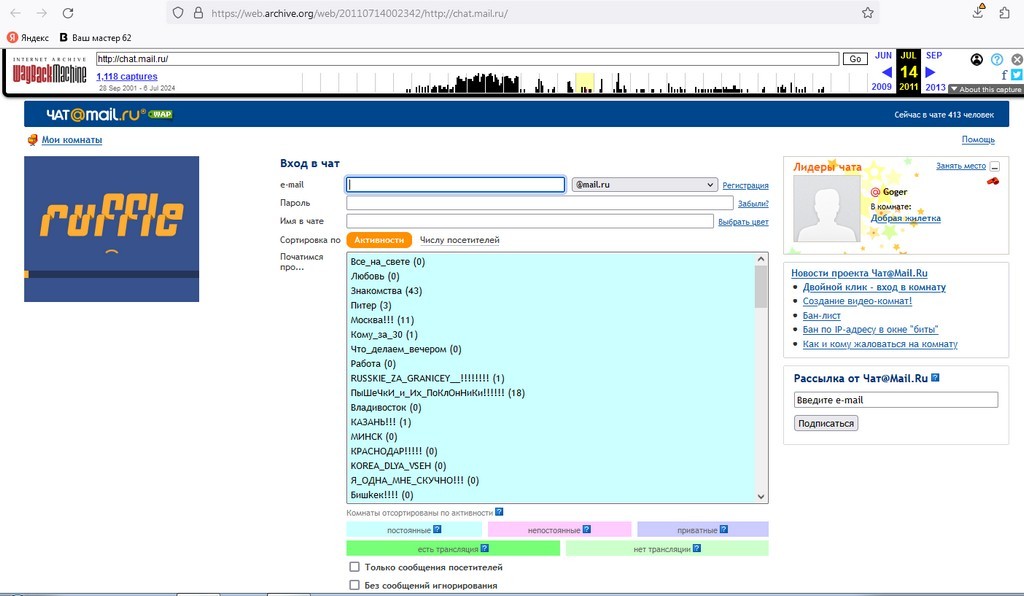
Task: Select room ПыШеЧкИ_и_Их_ПоКлОнНиКи!!!!!! (18)
Action: [438, 393]
